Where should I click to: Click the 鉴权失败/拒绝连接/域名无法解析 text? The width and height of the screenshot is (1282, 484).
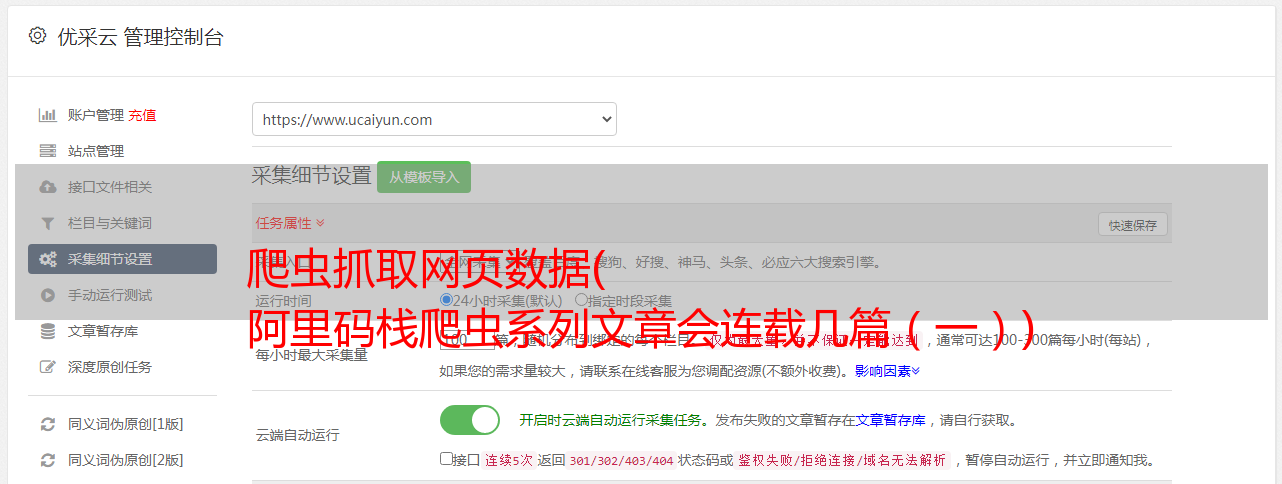[842, 460]
